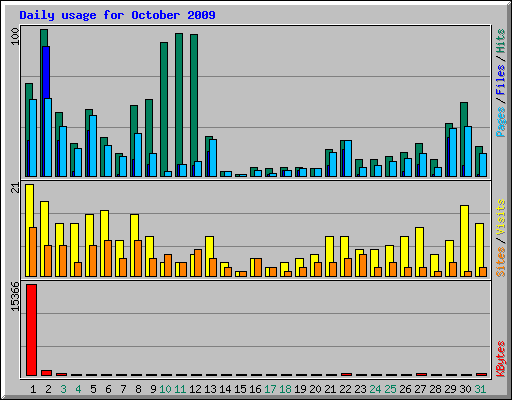
Task: Click the orange Sites bar for day 12
Action: click(198, 263)
